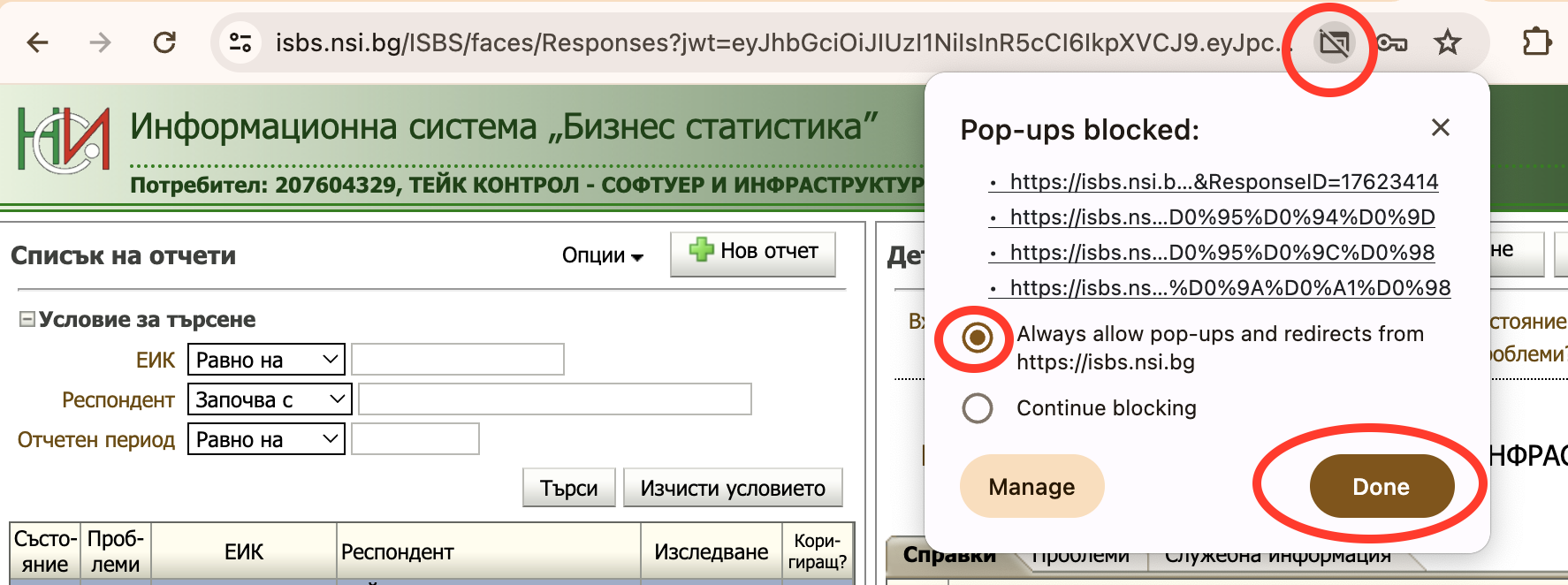Click the Състояние column header
1568x585 pixels.
pos(45,551)
